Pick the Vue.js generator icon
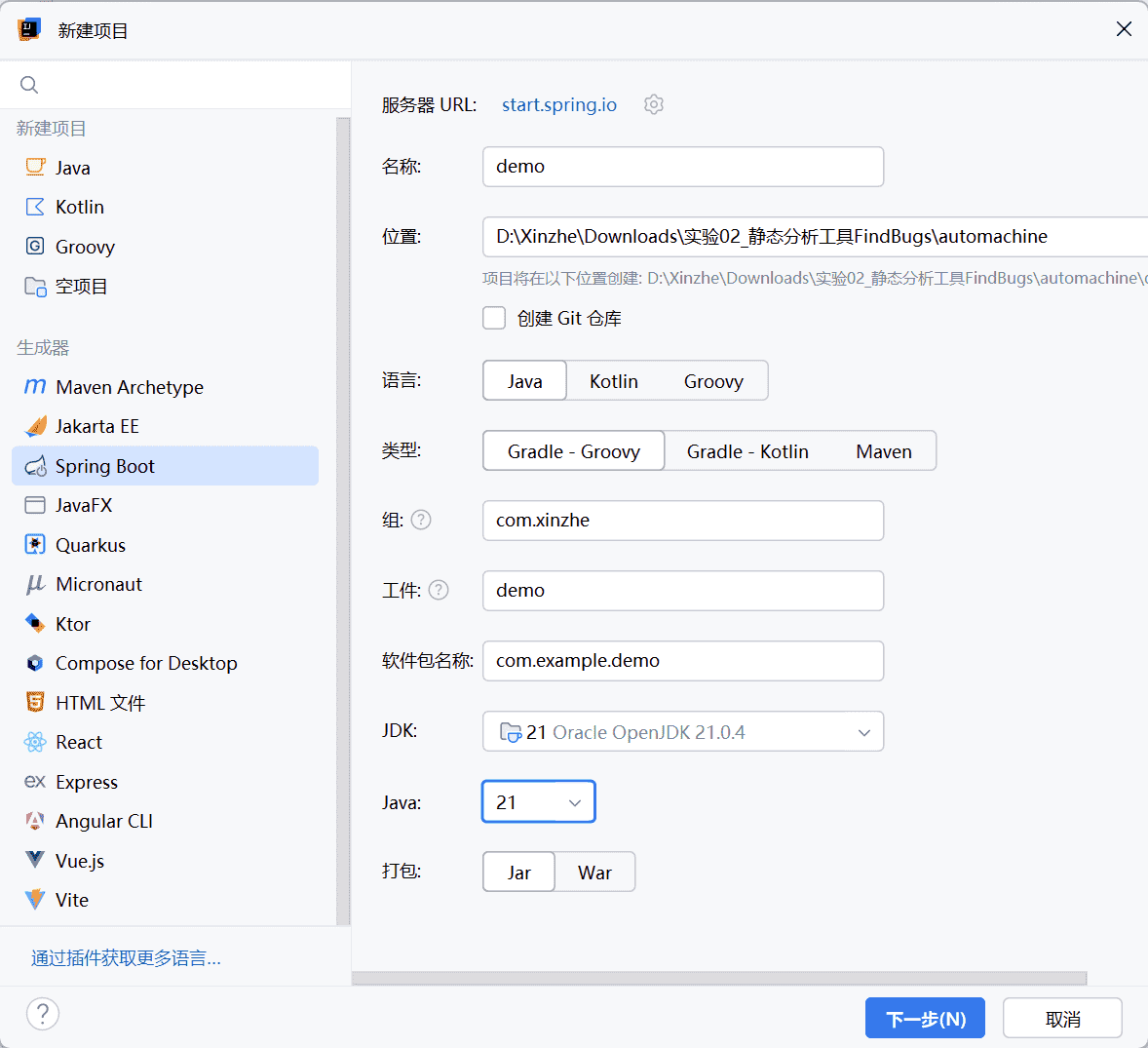The image size is (1148, 1048). [x=35, y=861]
